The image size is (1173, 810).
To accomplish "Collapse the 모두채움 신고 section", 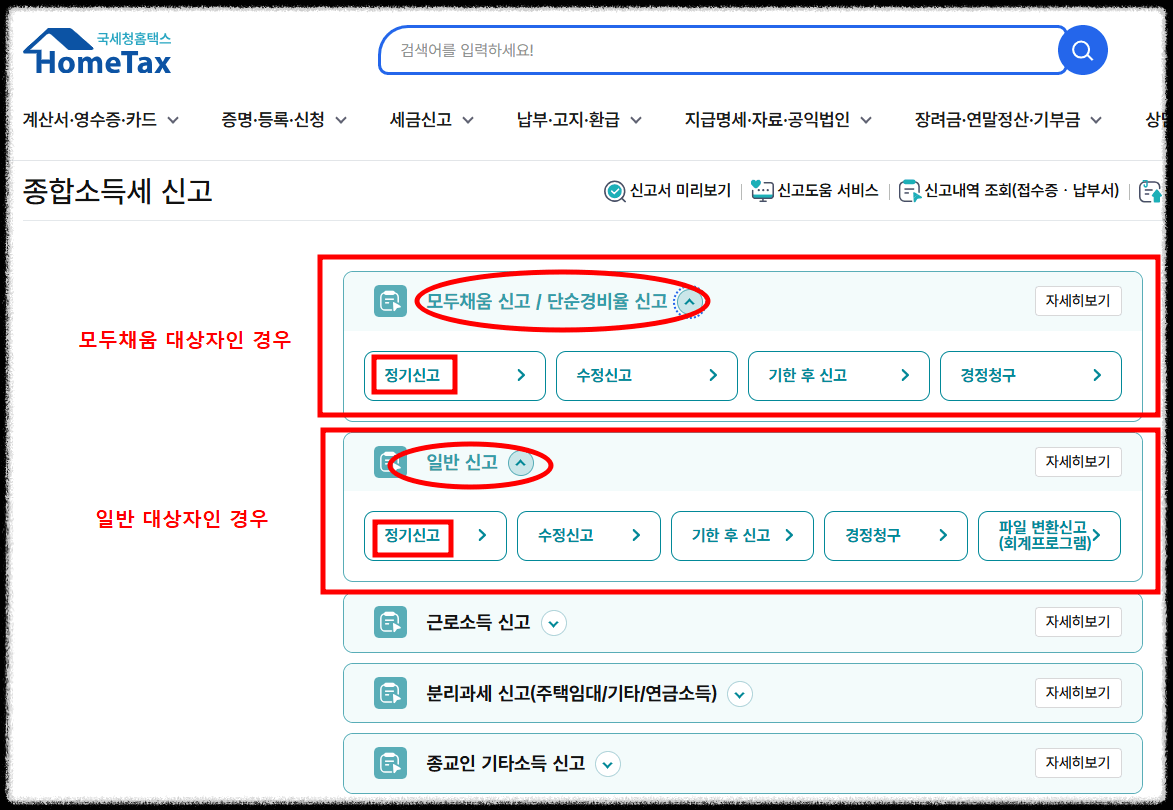I will click(688, 300).
